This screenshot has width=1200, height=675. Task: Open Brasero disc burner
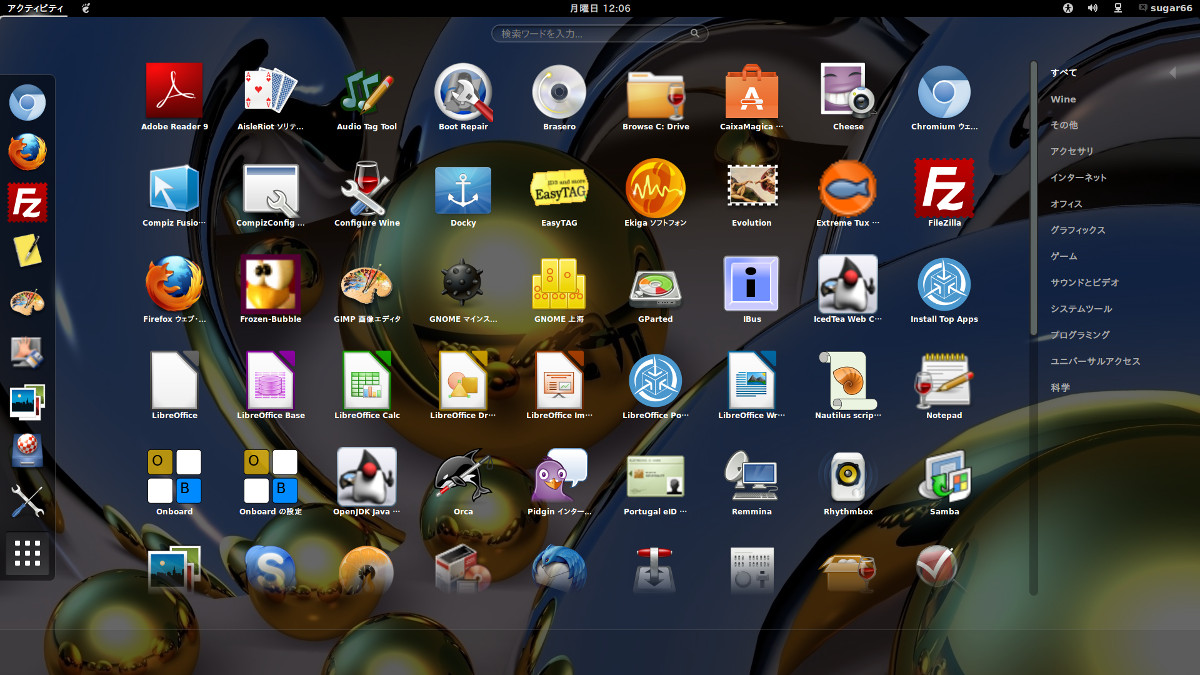559,91
